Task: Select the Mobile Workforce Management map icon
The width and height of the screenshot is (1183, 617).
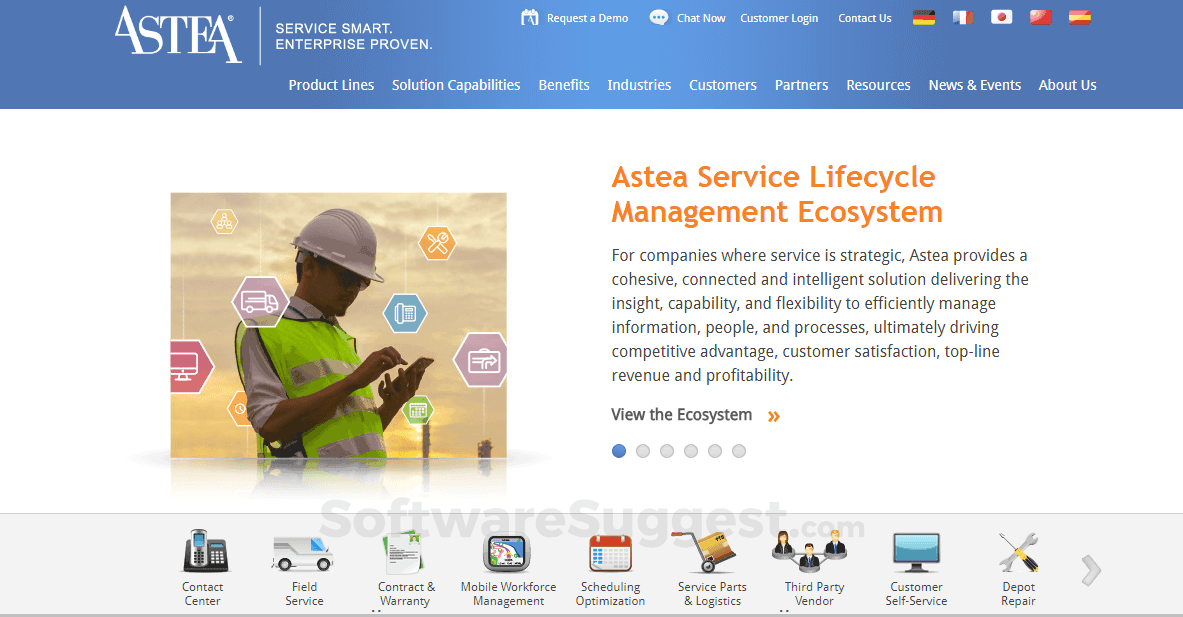Action: [507, 550]
